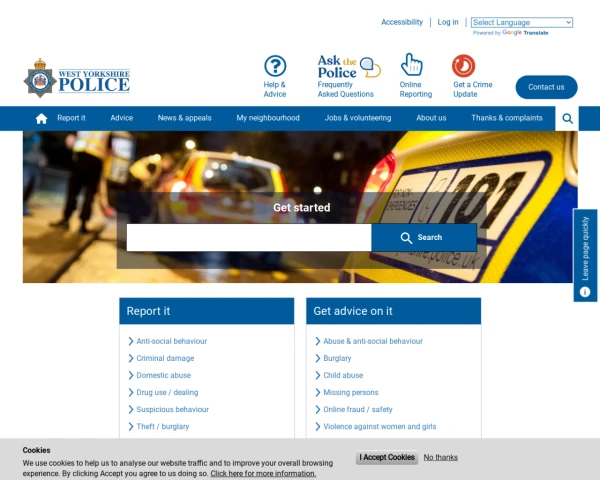The height and width of the screenshot is (480, 600).
Task: Click the blue Search button
Action: coord(424,237)
